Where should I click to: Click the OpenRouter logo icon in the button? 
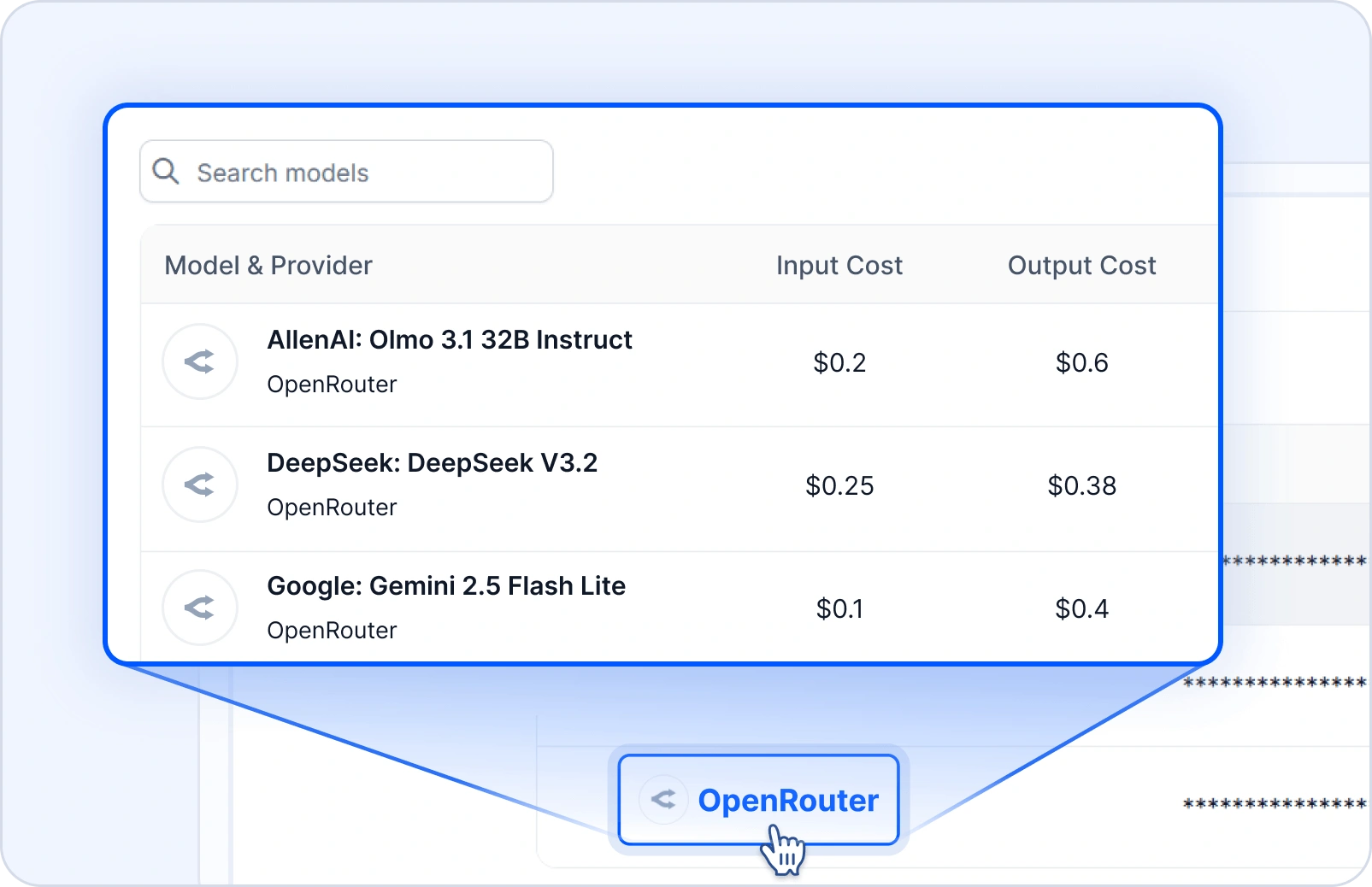pyautogui.click(x=663, y=799)
